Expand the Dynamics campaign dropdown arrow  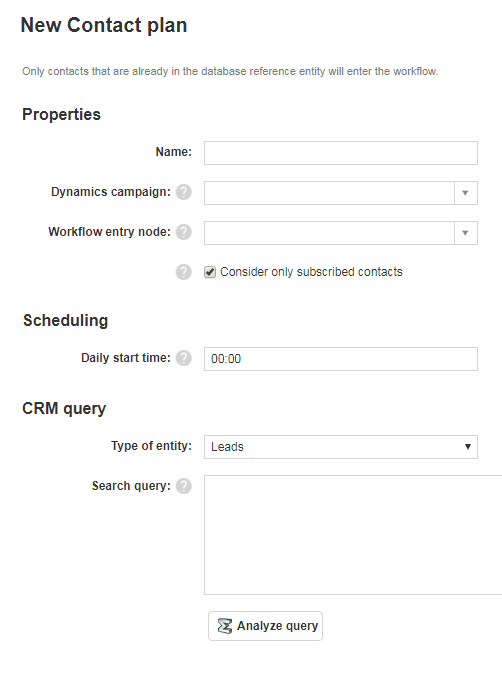tap(465, 193)
